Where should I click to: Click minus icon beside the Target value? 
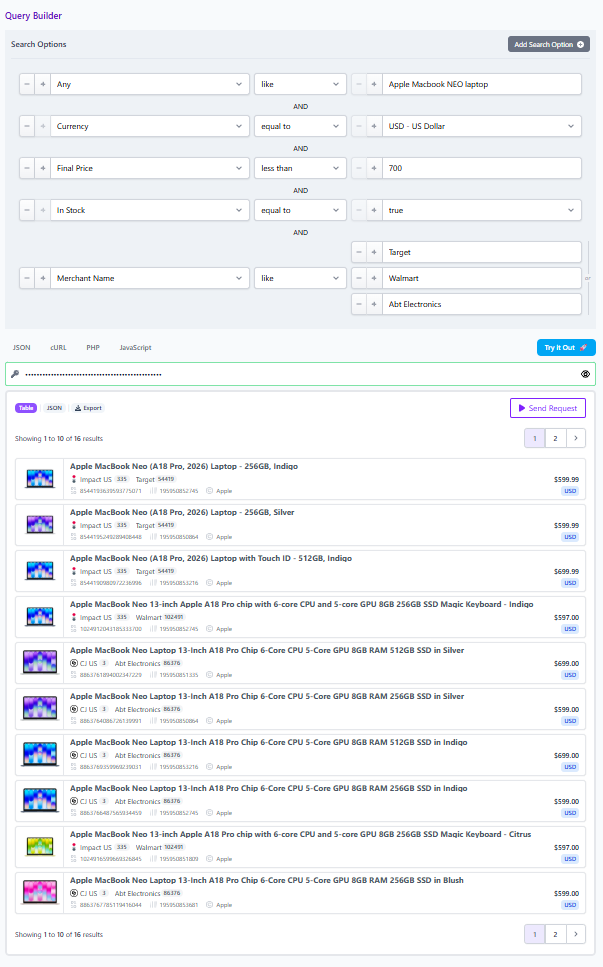(359, 253)
